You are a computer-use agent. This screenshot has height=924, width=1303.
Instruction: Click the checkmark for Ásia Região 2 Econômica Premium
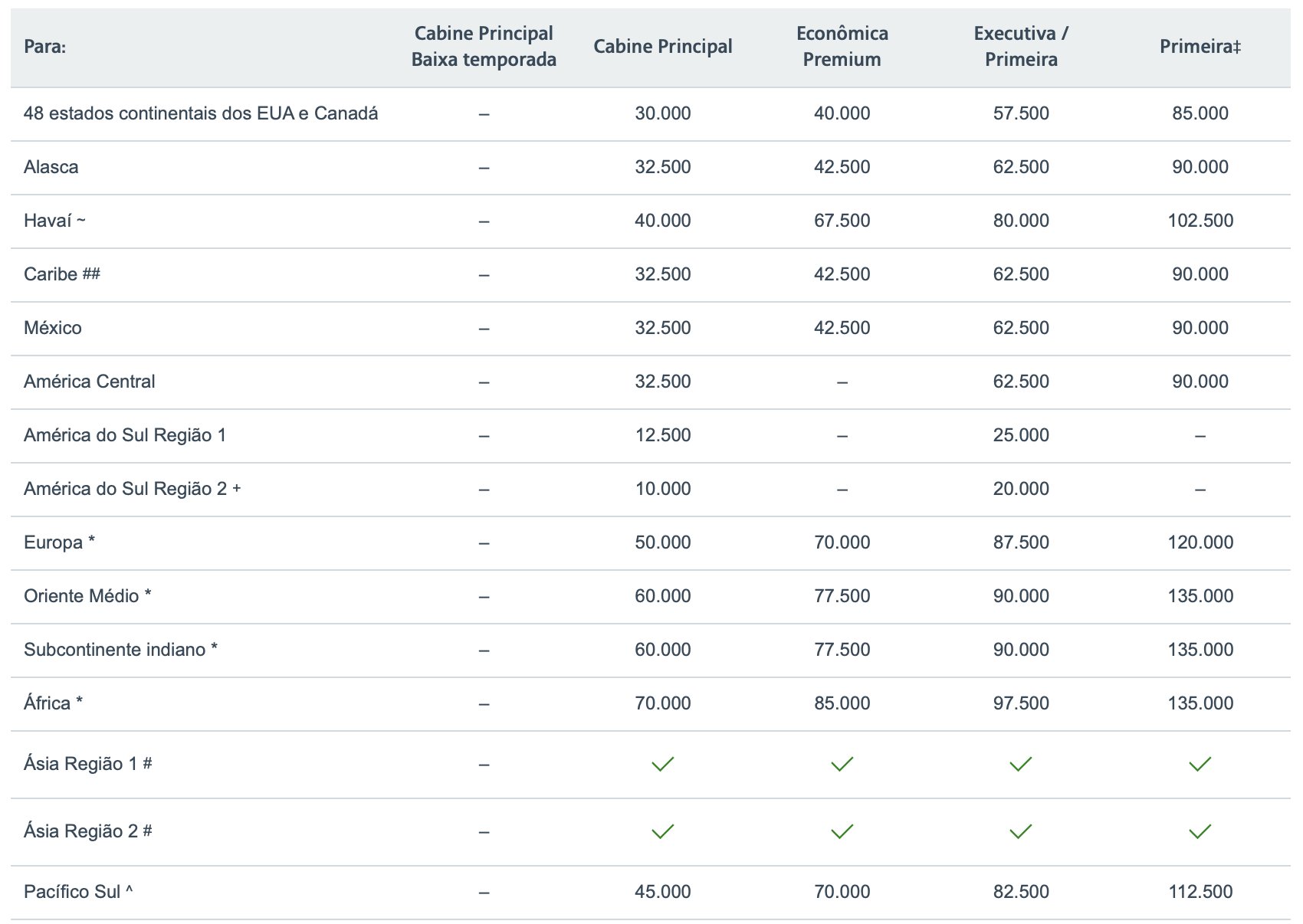(x=842, y=831)
